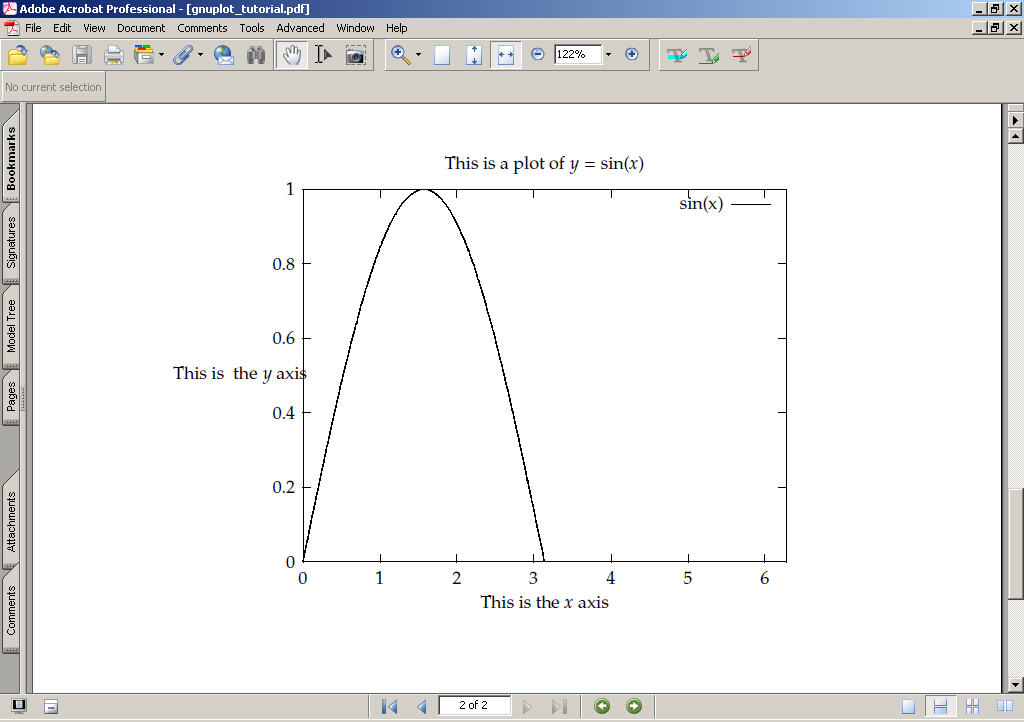1024x722 pixels.
Task: Click the Save floppy disk icon
Action: pyautogui.click(x=82, y=55)
